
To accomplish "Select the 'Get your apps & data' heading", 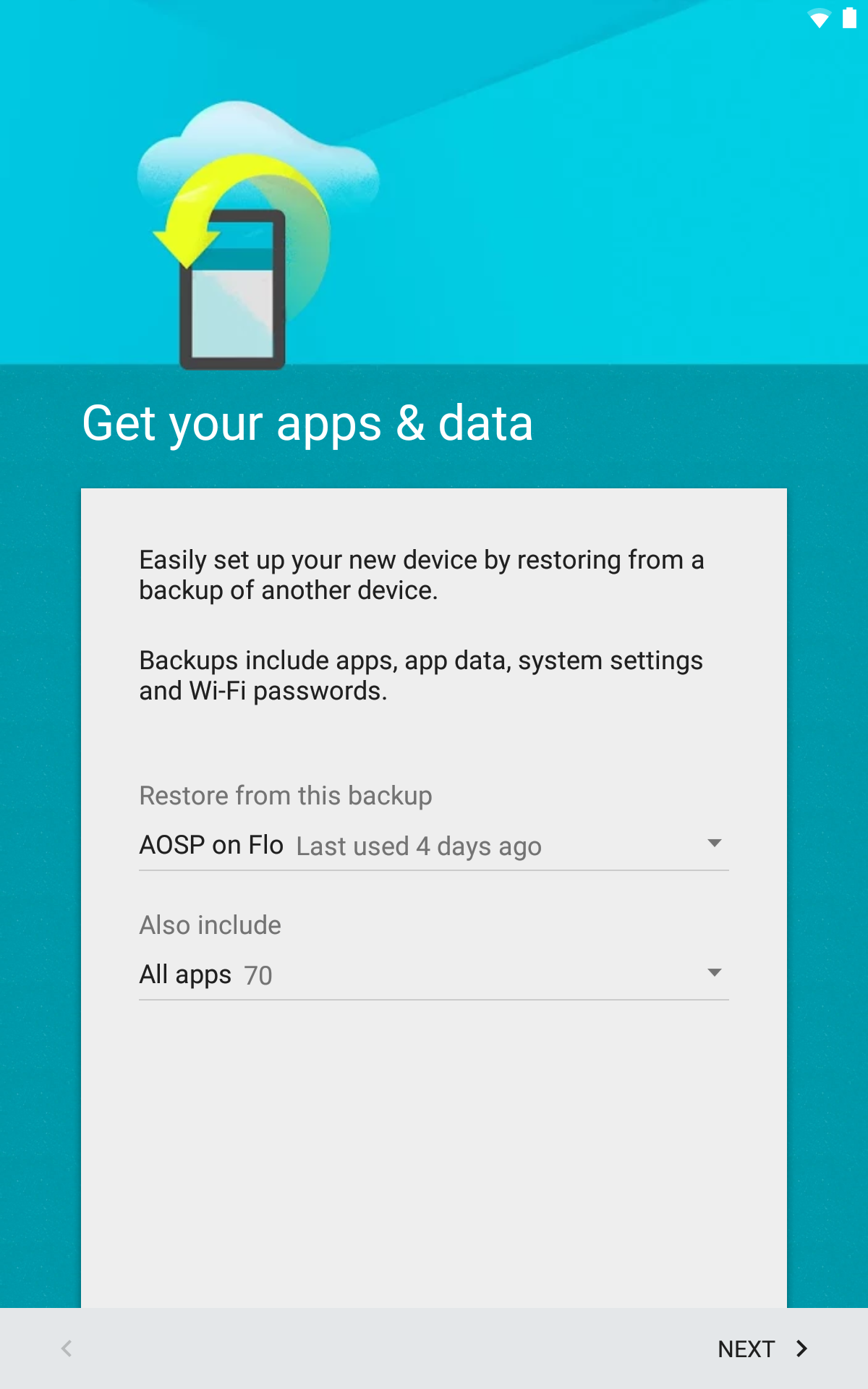I will click(x=307, y=424).
